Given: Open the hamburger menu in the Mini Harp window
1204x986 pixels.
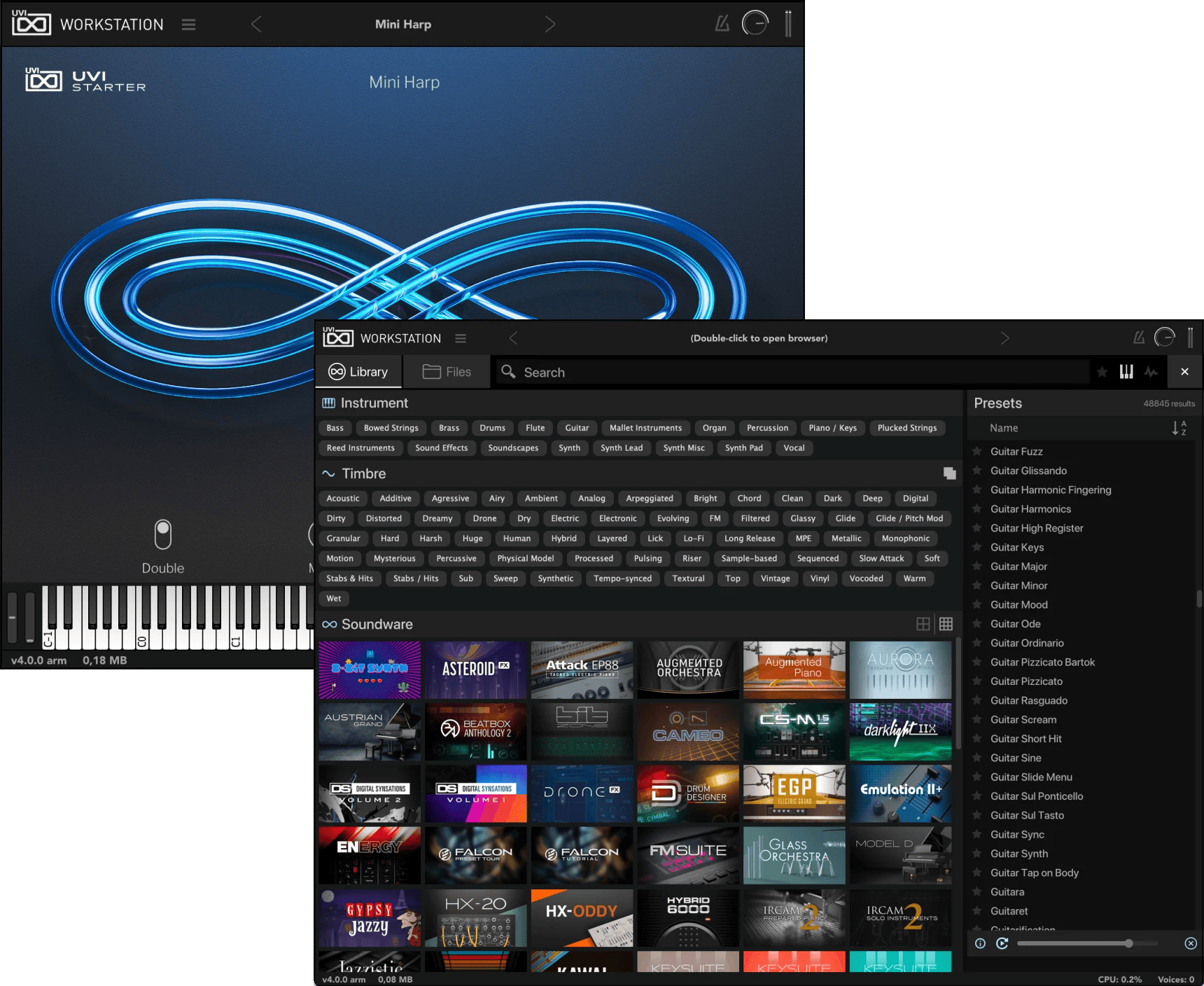Looking at the screenshot, I should pyautogui.click(x=188, y=25).
